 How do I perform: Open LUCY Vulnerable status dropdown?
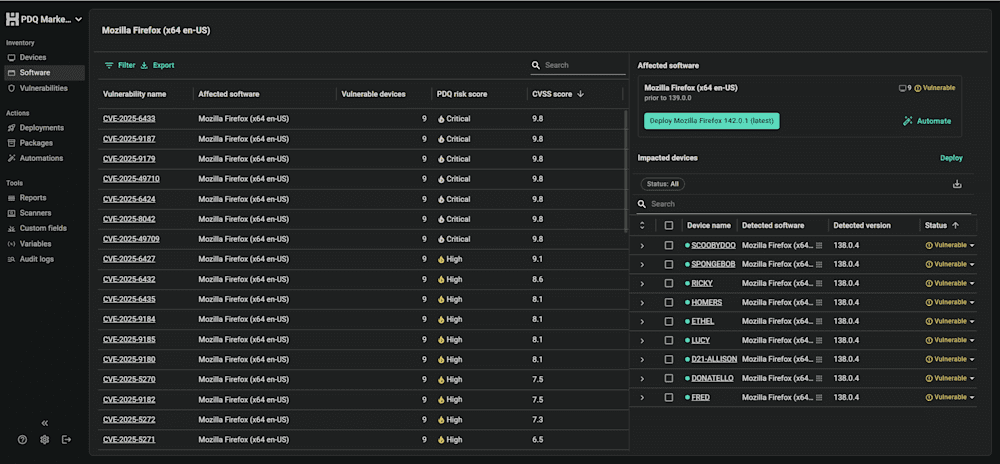coord(950,340)
